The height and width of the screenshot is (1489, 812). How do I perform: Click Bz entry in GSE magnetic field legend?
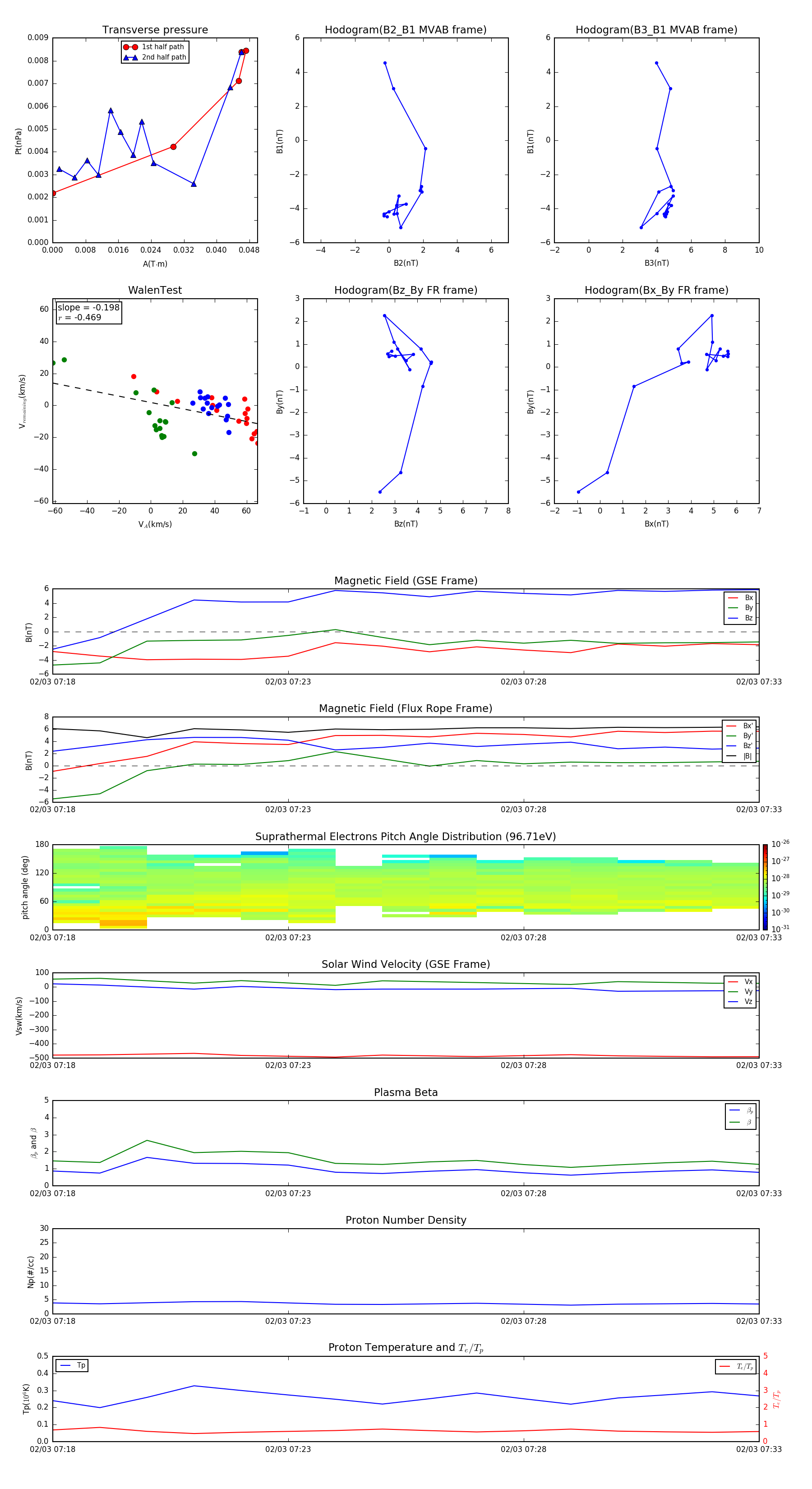740,618
